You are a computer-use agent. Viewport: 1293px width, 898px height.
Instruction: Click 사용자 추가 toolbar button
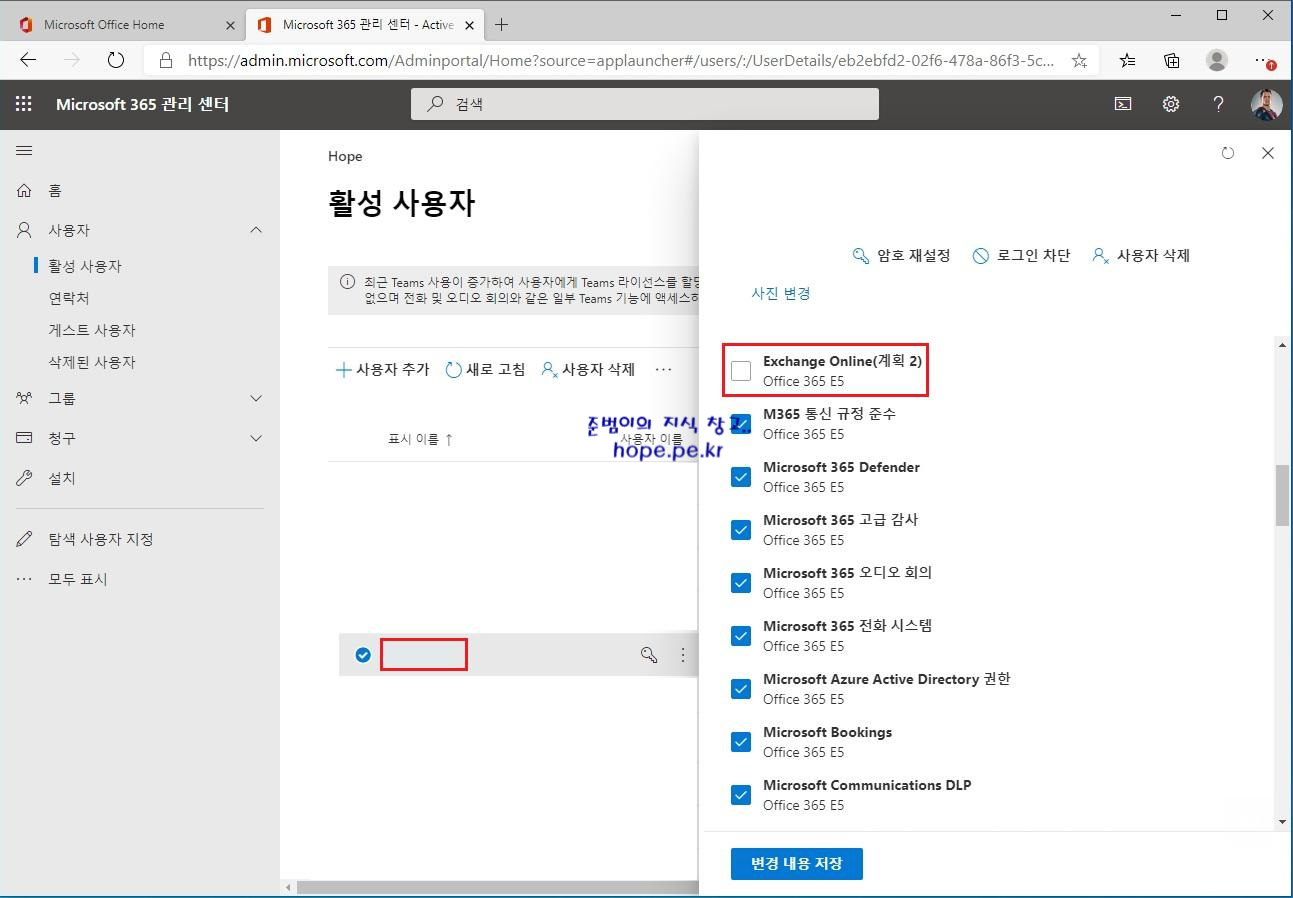pyautogui.click(x=382, y=369)
